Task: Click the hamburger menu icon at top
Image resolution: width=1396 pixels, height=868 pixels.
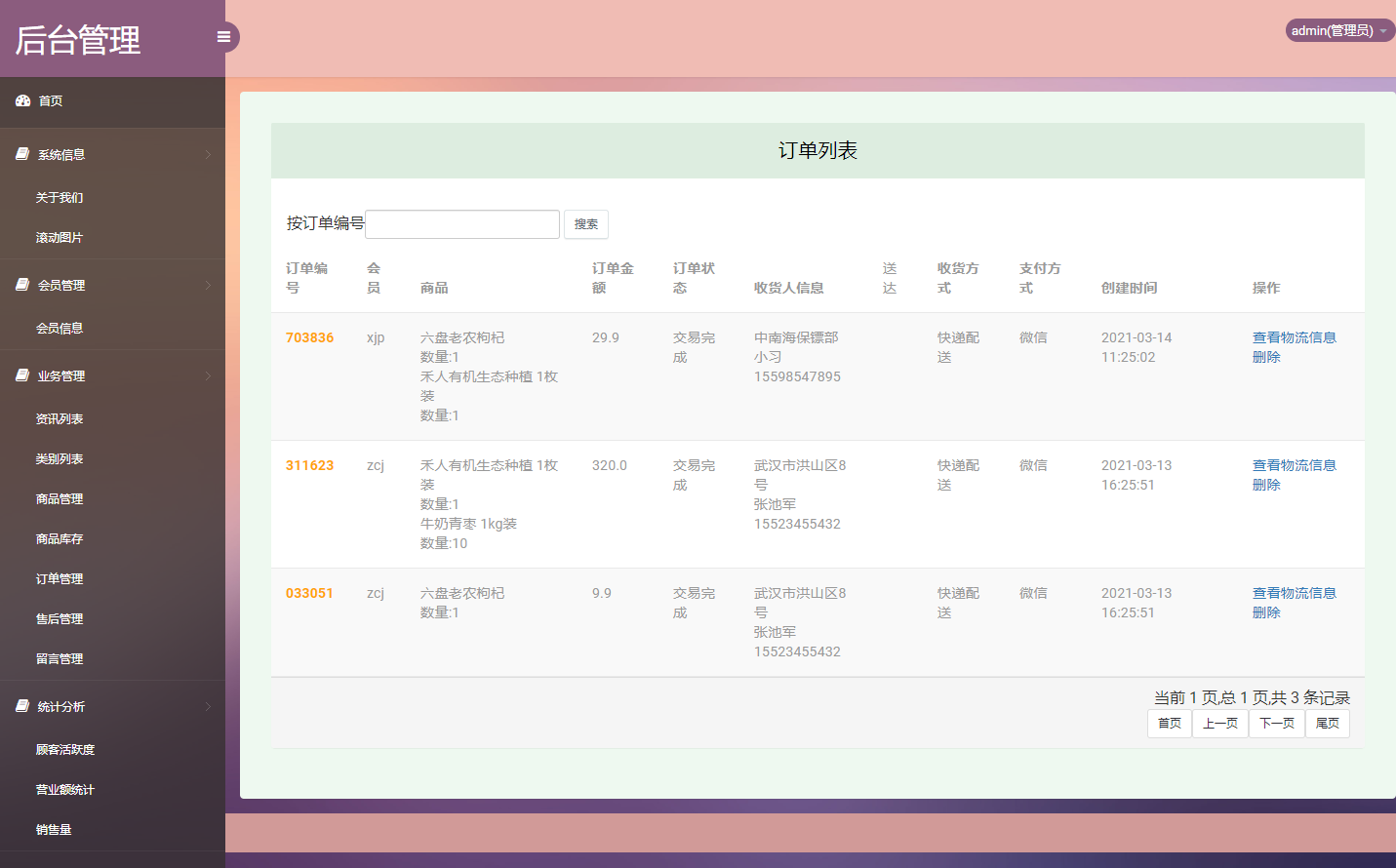Action: [x=223, y=36]
